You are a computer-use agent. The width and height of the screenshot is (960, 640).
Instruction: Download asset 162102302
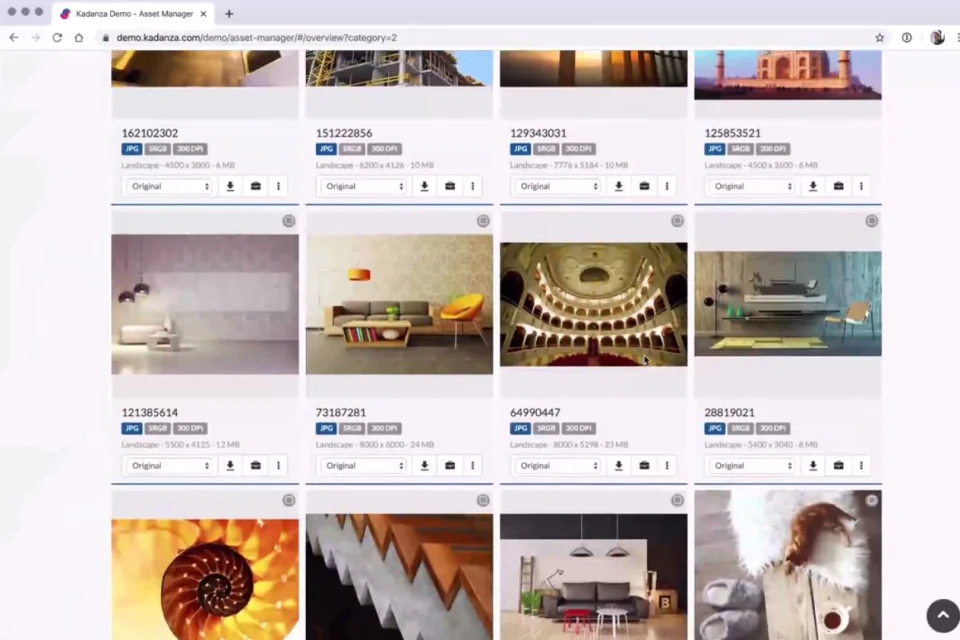[230, 186]
